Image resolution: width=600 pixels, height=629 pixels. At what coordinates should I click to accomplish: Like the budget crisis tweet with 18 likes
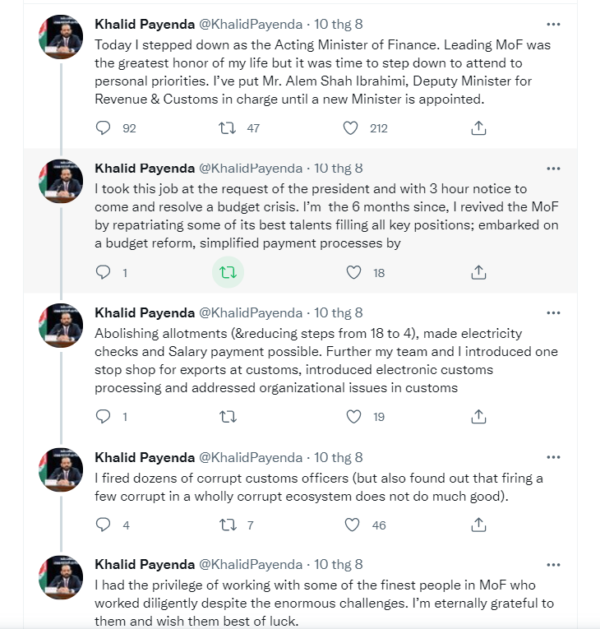point(351,272)
